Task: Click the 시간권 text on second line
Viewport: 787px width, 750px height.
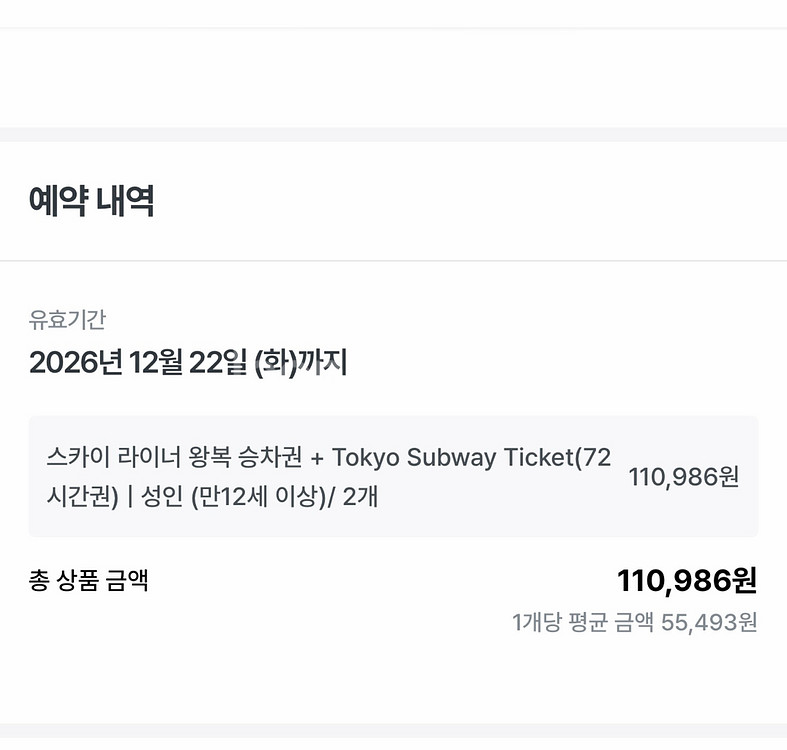Action: pos(76,496)
